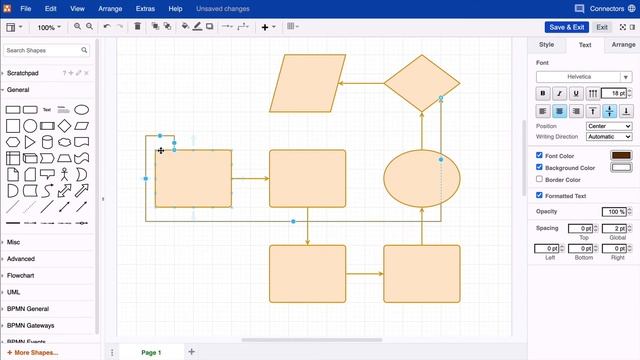Click the To Back toolbar icon
The width and height of the screenshot is (640, 360).
pyautogui.click(x=167, y=27)
